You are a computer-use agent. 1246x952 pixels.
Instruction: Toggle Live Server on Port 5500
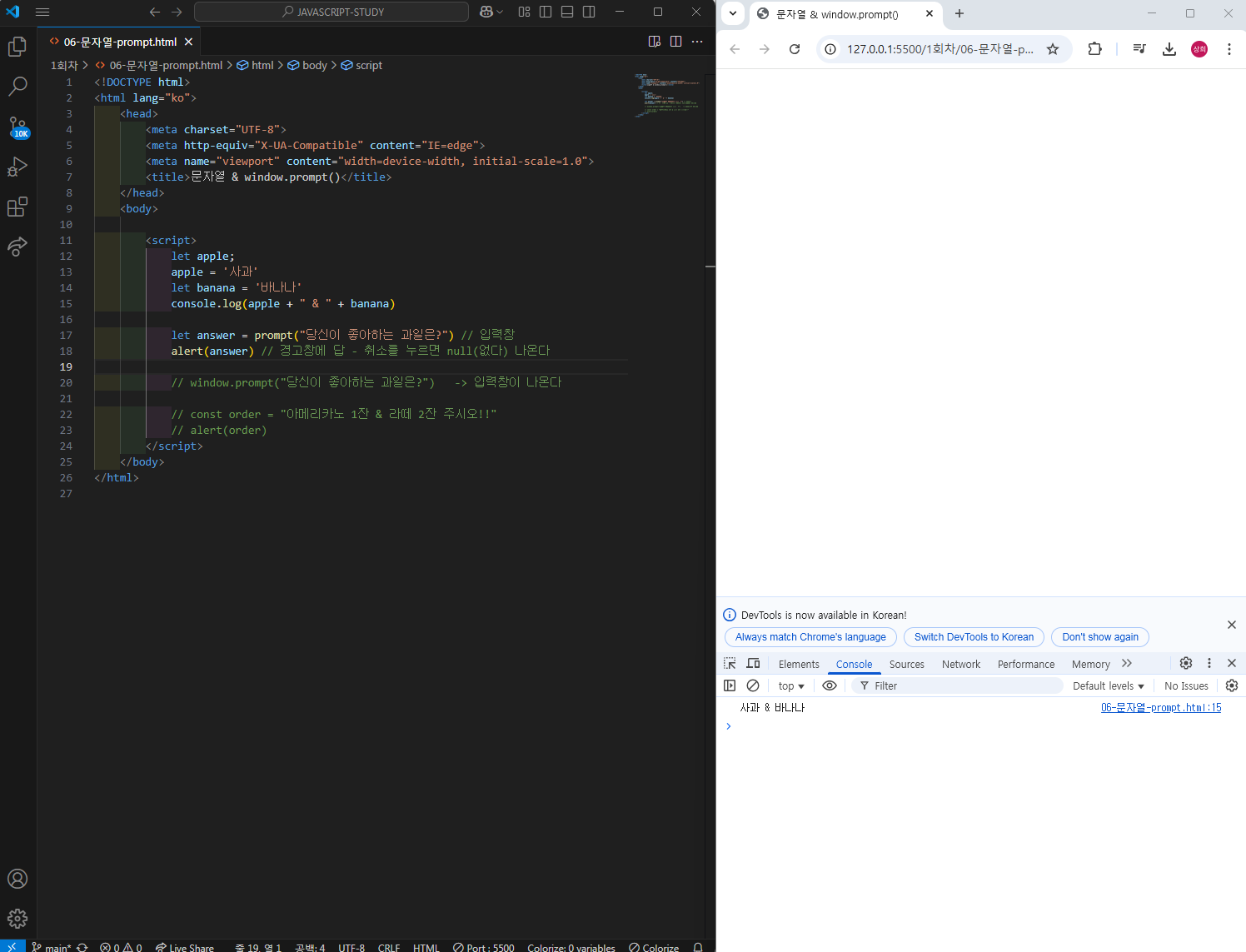coord(483,947)
